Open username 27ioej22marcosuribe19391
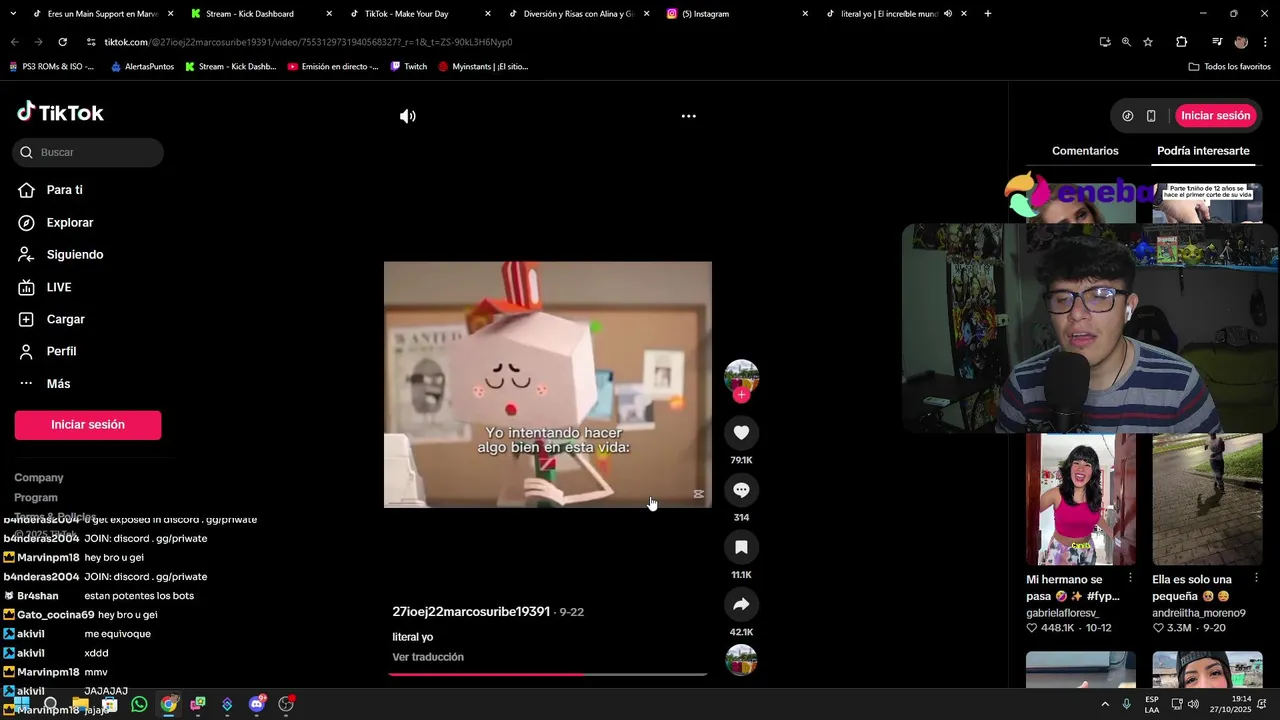Screen dimensions: 1280x720 471,612
